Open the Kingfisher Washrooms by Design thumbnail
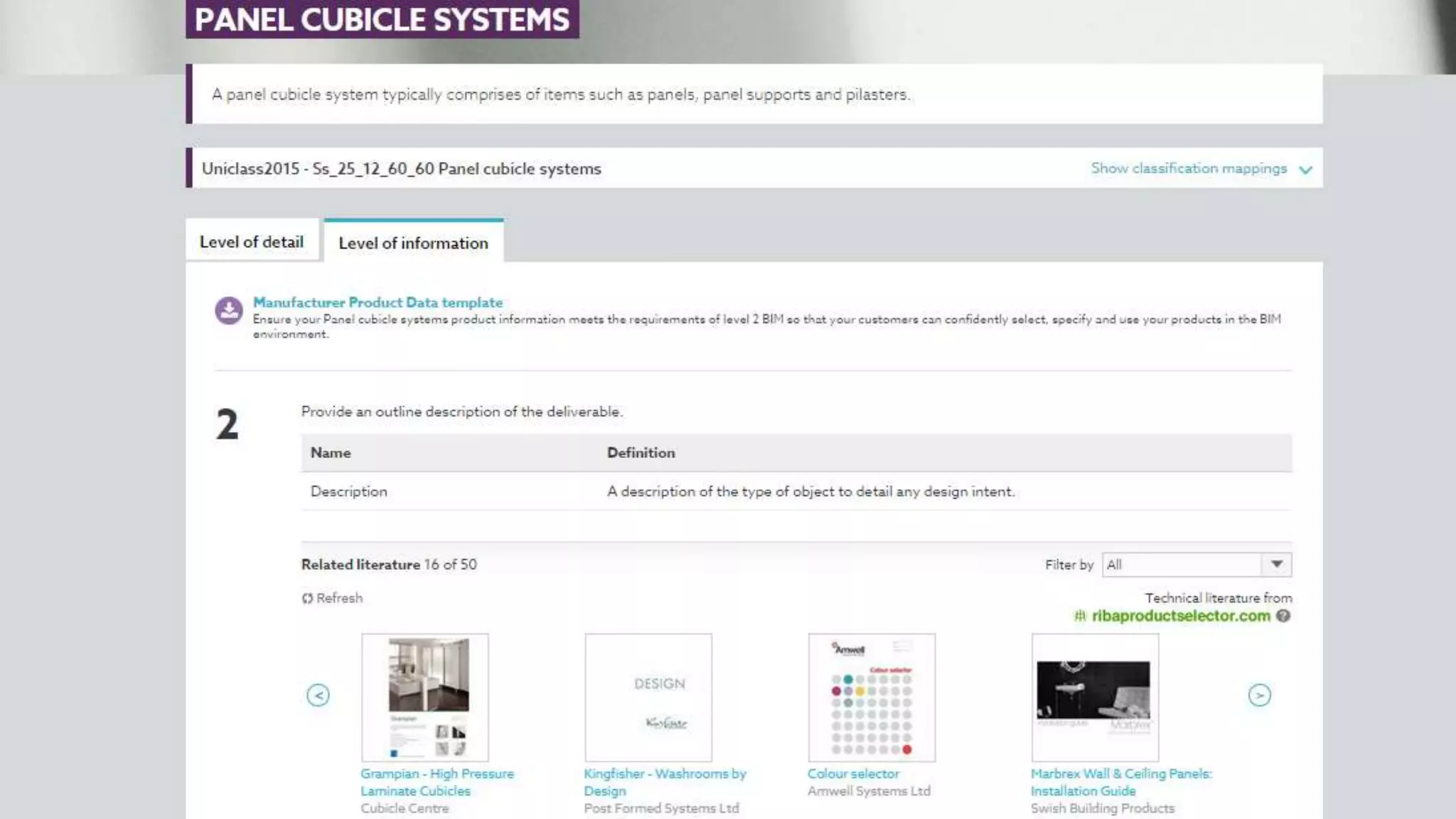Image resolution: width=1456 pixels, height=819 pixels. (648, 697)
